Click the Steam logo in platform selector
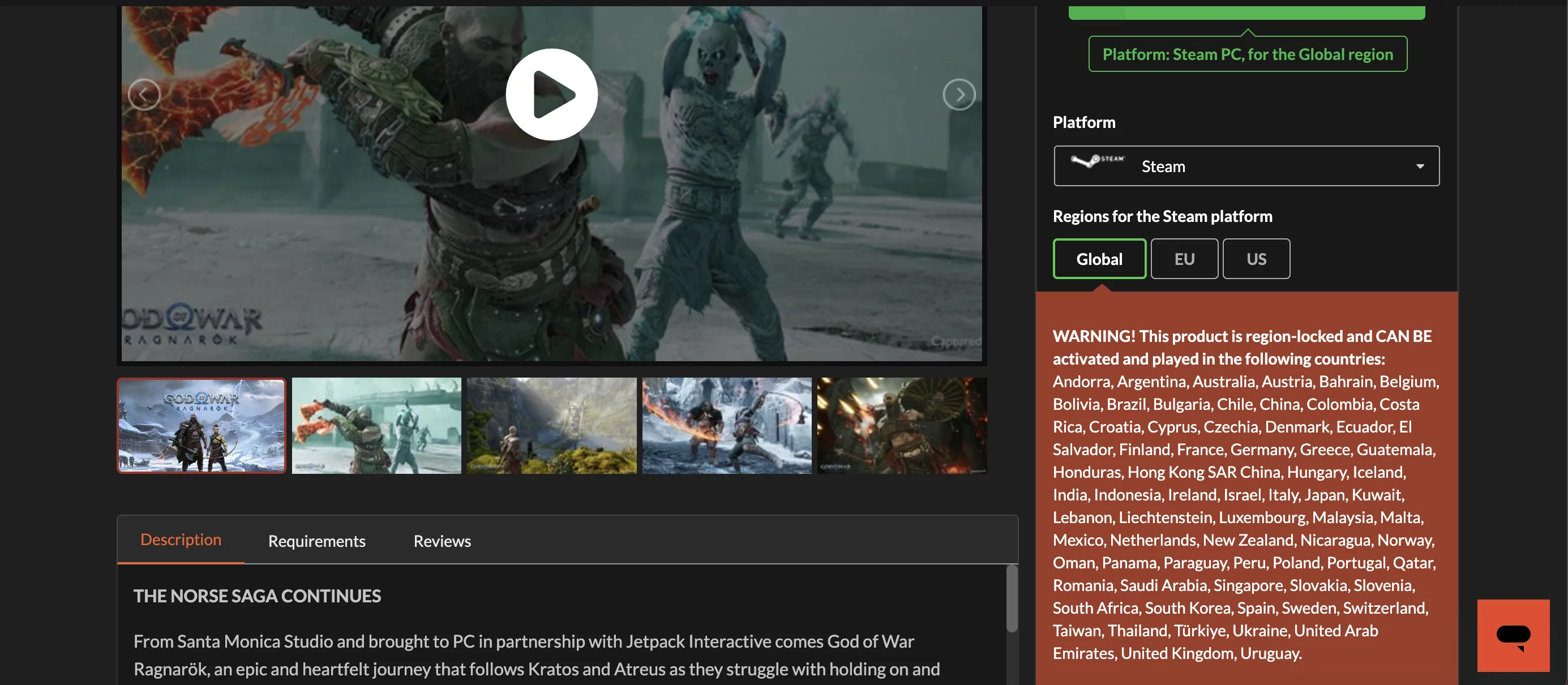1568x685 pixels. tap(1098, 161)
